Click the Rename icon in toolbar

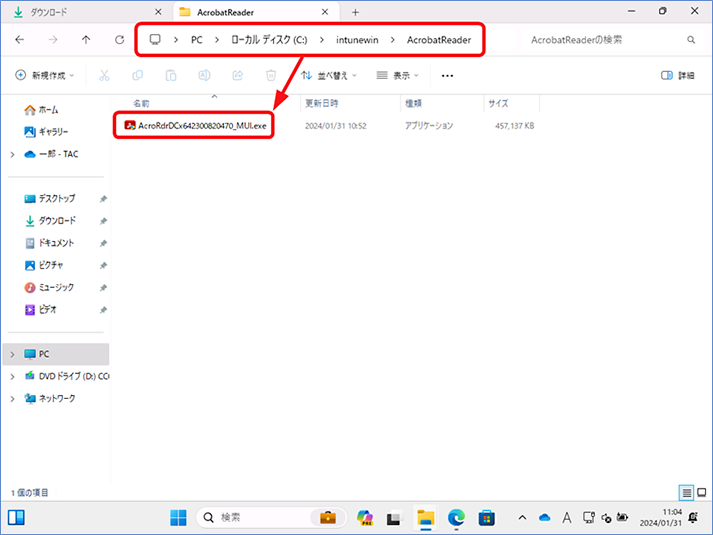click(204, 75)
